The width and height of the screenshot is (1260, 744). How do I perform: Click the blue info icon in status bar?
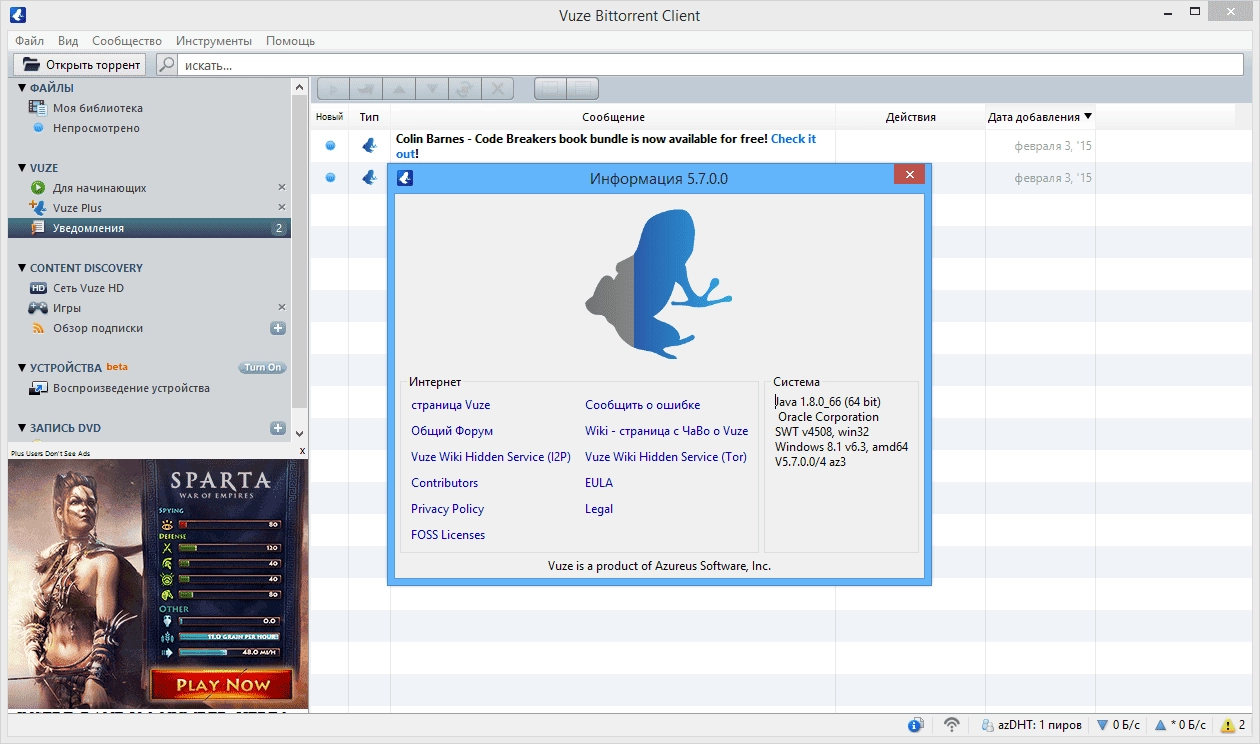915,725
